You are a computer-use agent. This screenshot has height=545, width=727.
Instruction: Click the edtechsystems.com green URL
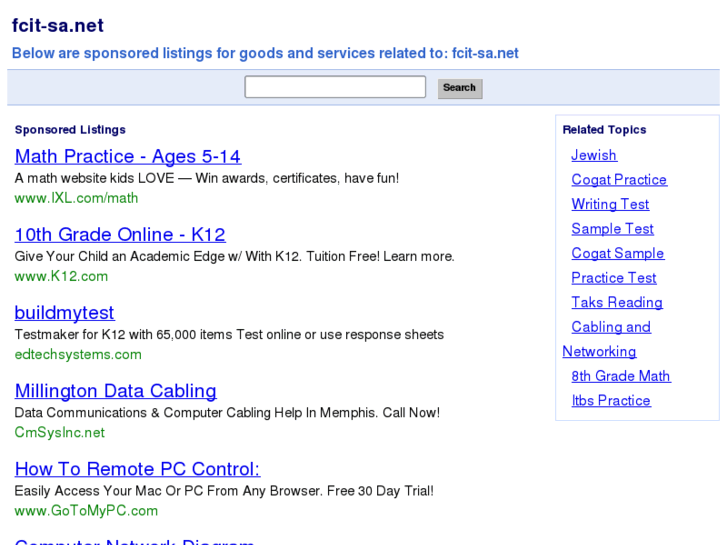point(78,354)
